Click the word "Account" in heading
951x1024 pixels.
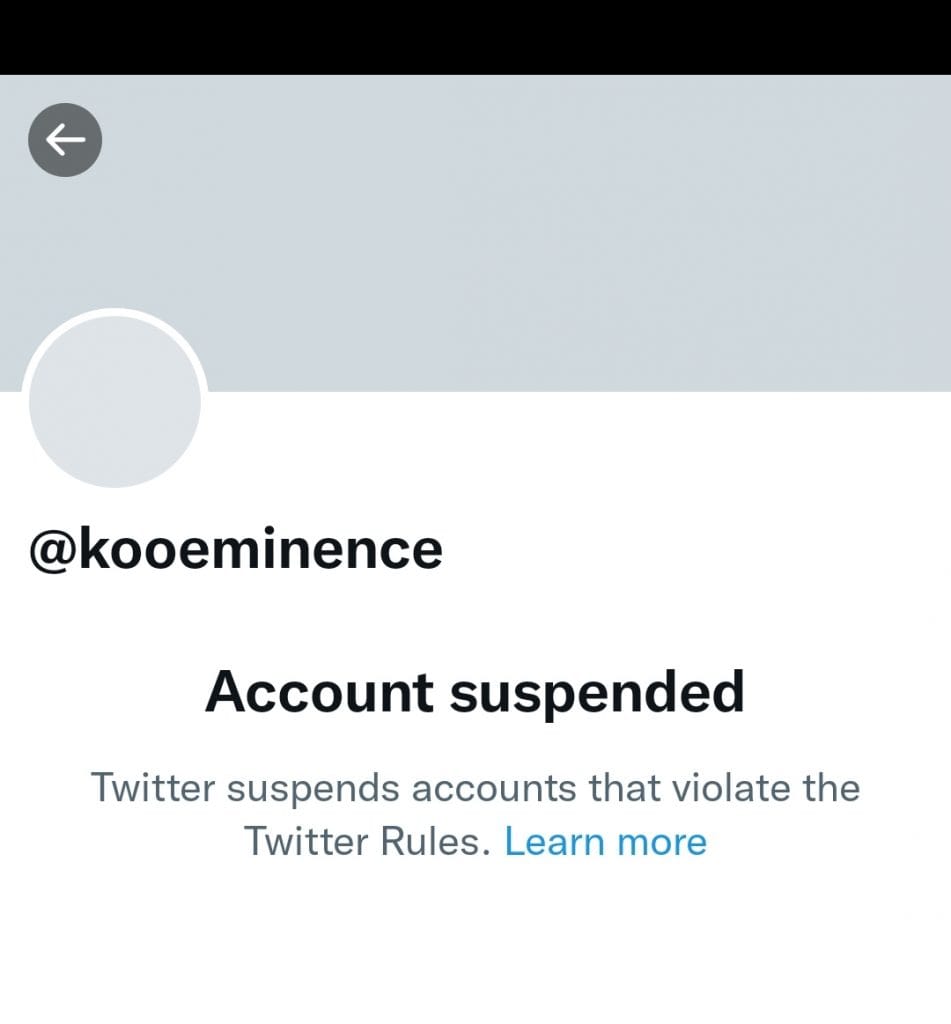coord(319,692)
